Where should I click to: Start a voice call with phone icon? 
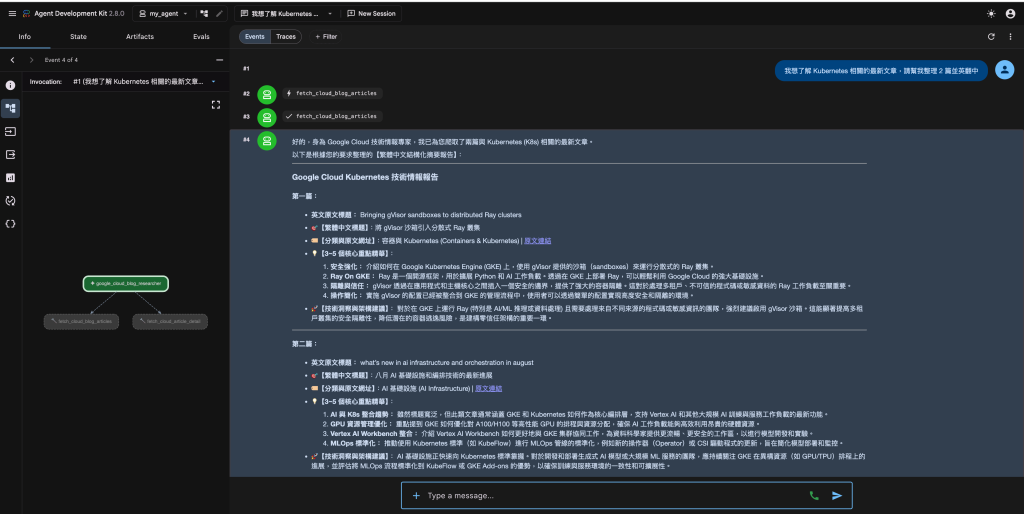(814, 496)
